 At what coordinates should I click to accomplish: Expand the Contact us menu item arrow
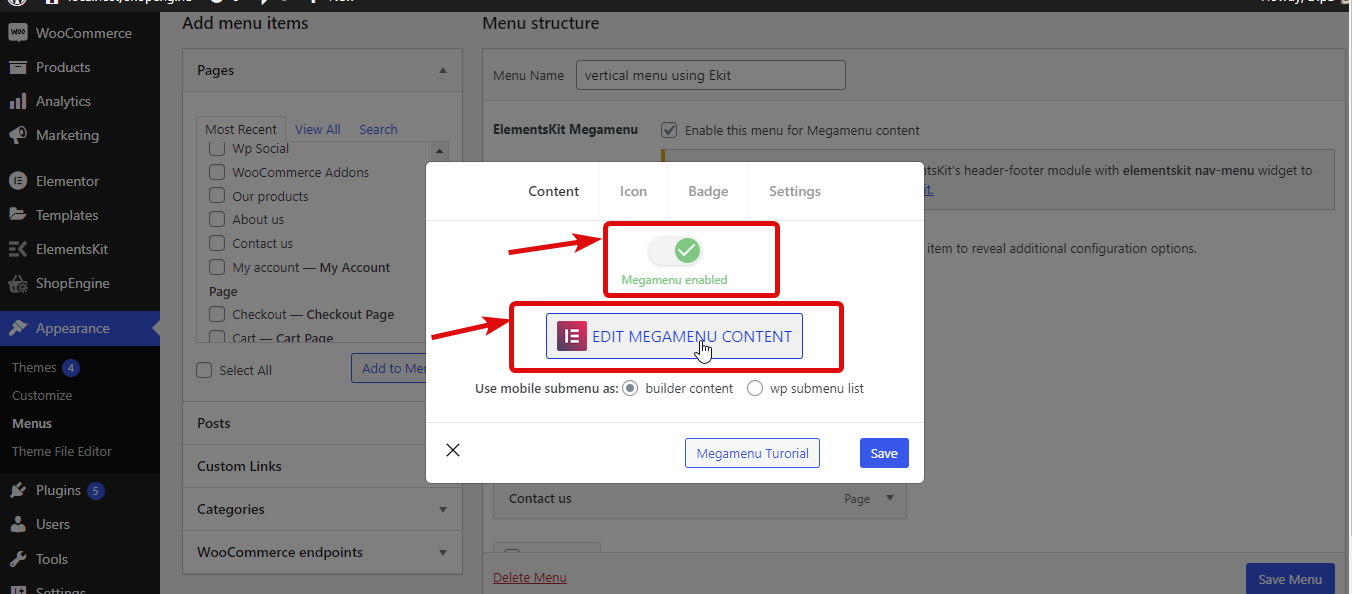pos(891,498)
